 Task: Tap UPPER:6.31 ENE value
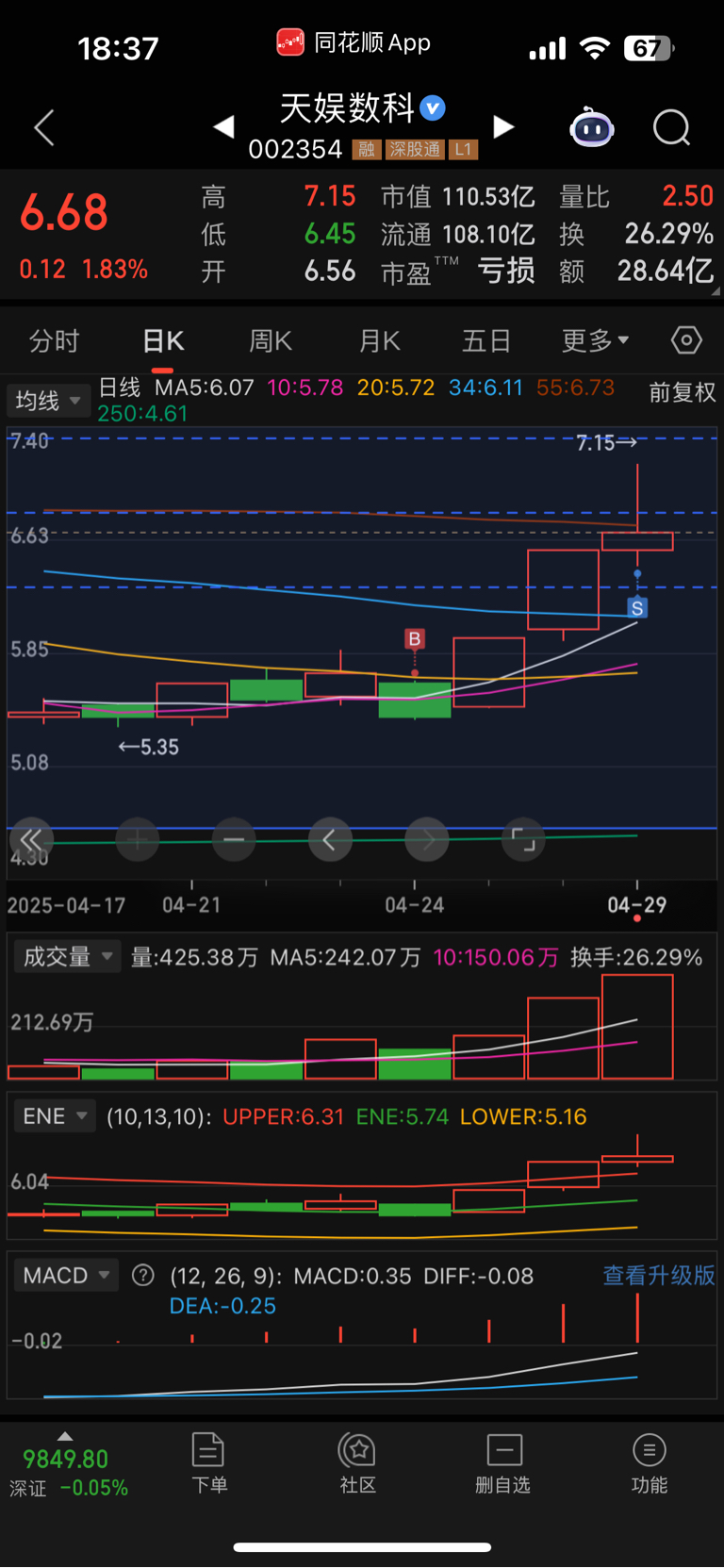click(x=283, y=1117)
